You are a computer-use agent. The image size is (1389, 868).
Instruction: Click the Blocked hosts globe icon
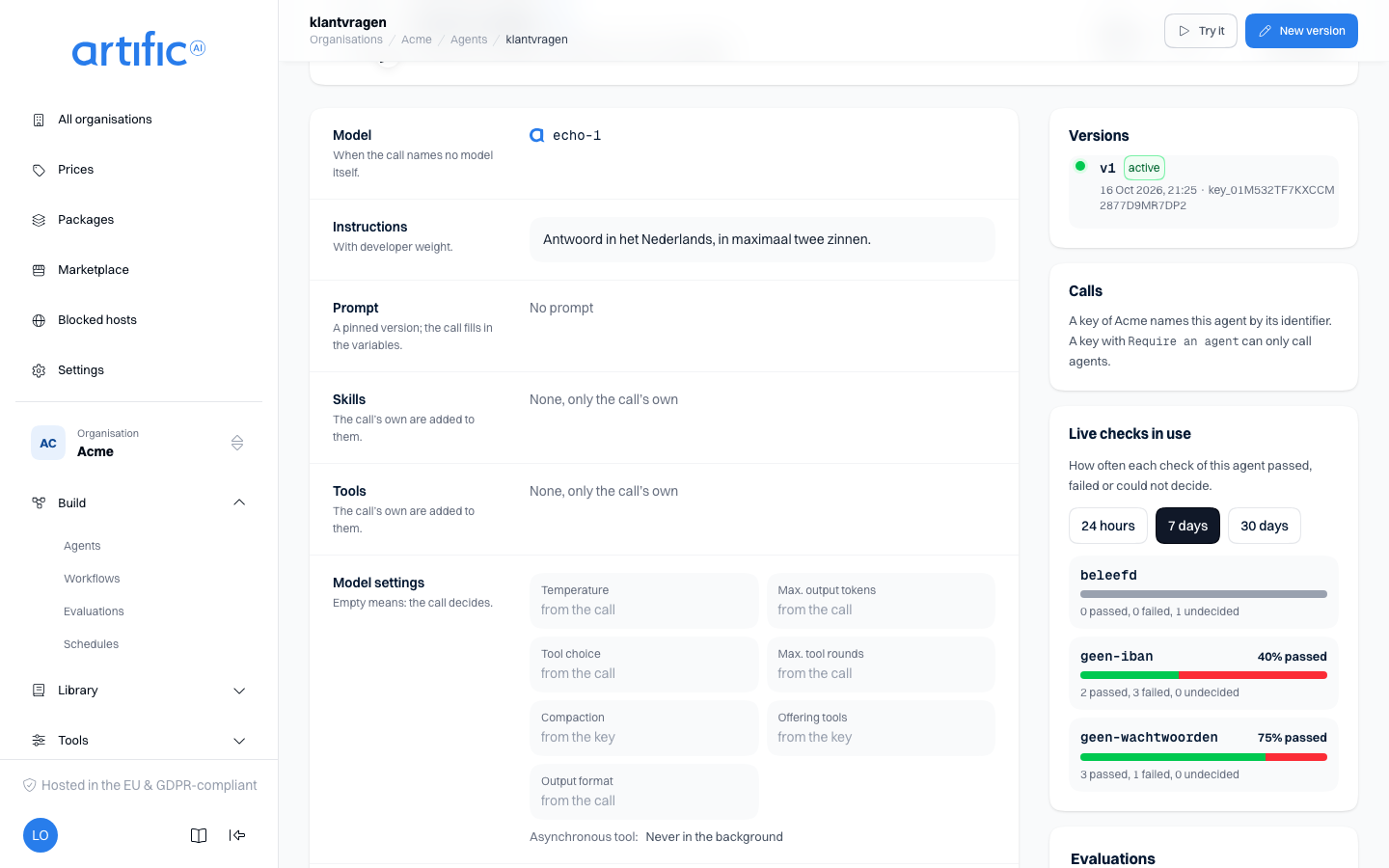[x=39, y=320]
